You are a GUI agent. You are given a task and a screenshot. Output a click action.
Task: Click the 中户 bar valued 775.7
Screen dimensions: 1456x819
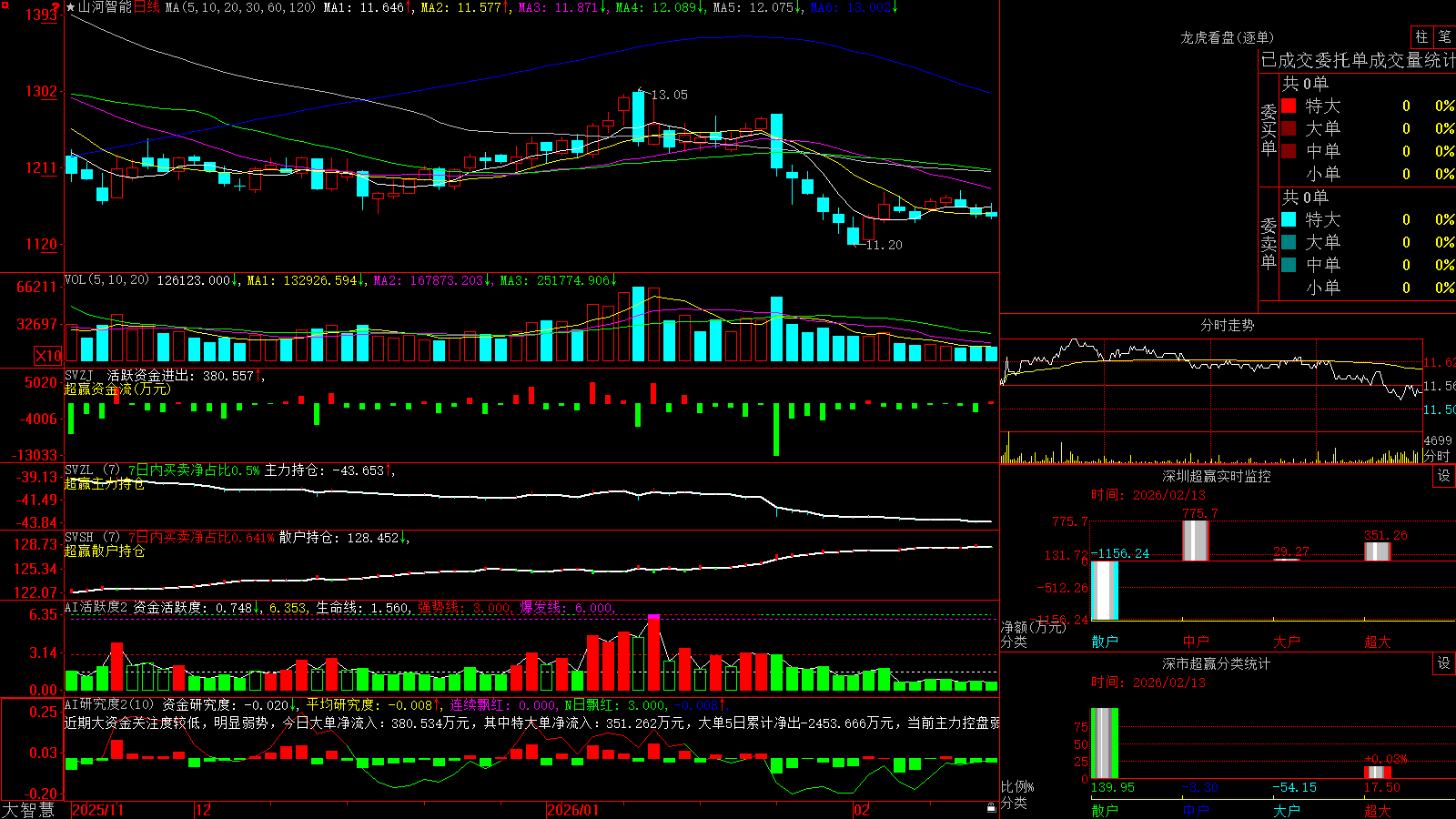pos(1196,541)
